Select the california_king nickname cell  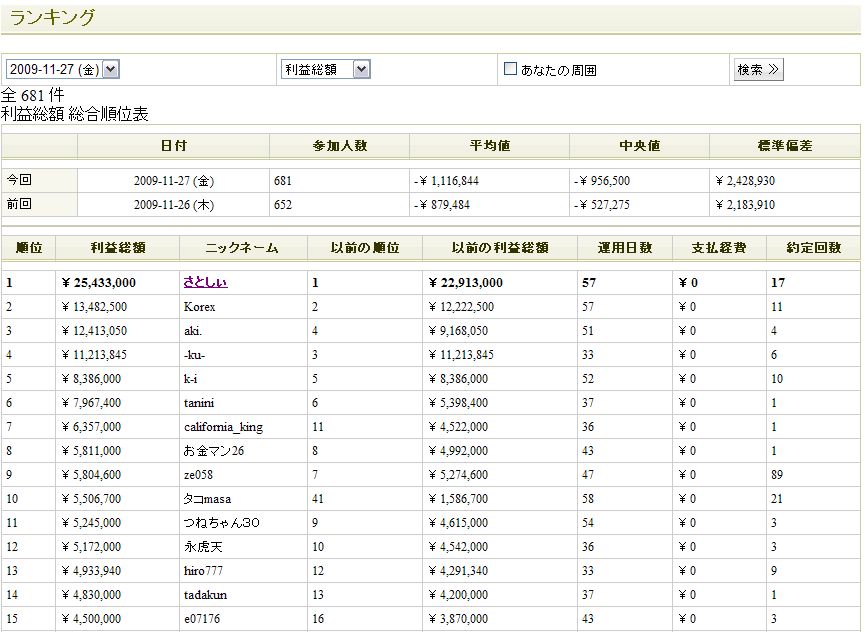pyautogui.click(x=223, y=427)
